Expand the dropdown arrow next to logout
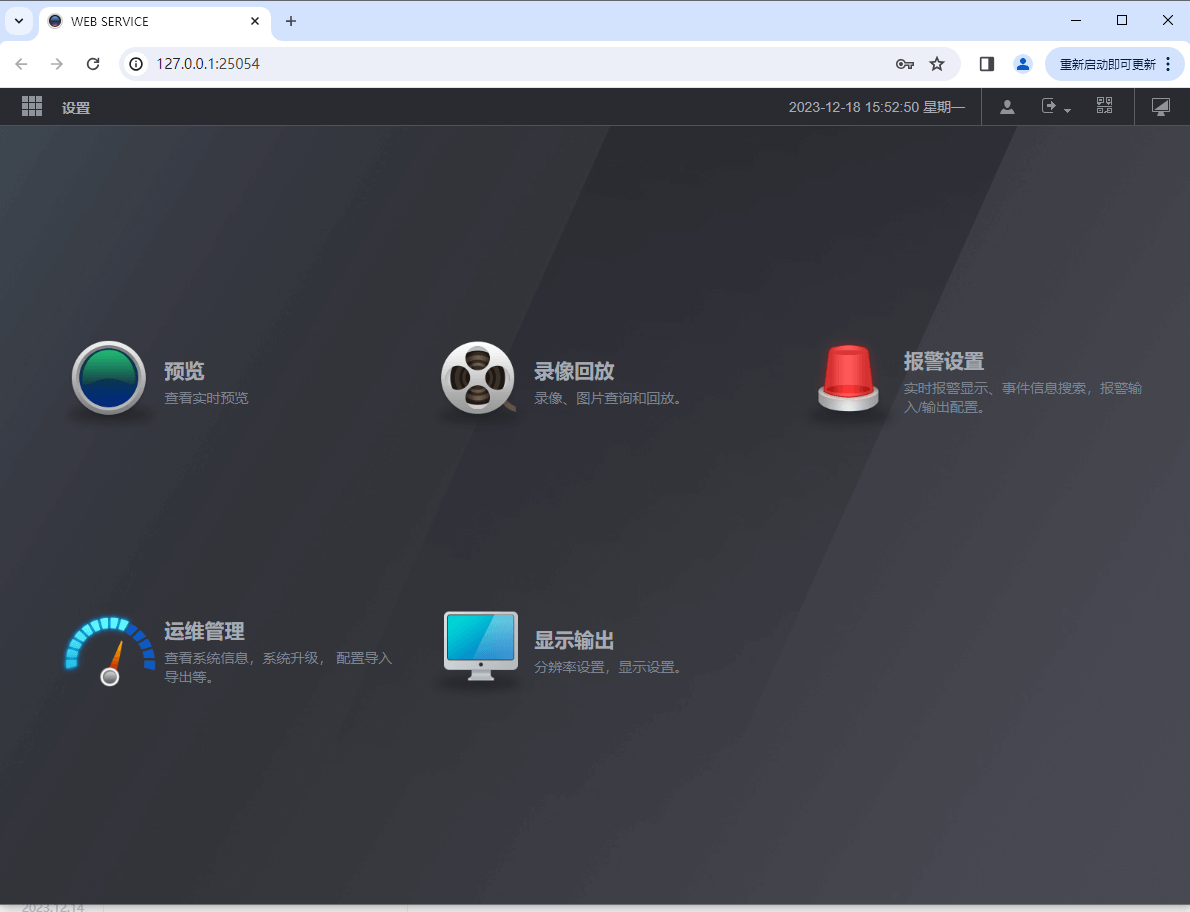The height and width of the screenshot is (912, 1190). pyautogui.click(x=1068, y=110)
